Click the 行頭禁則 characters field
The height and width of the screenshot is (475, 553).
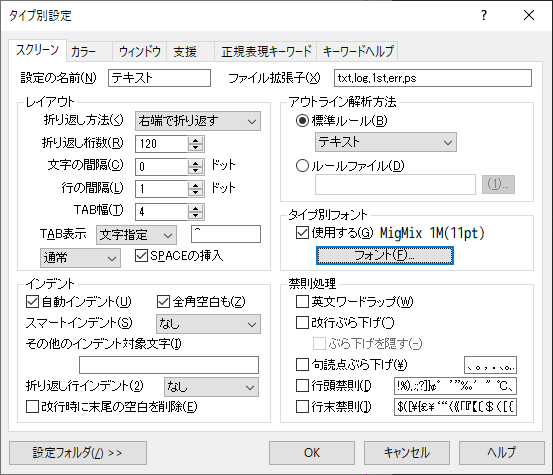[455, 386]
